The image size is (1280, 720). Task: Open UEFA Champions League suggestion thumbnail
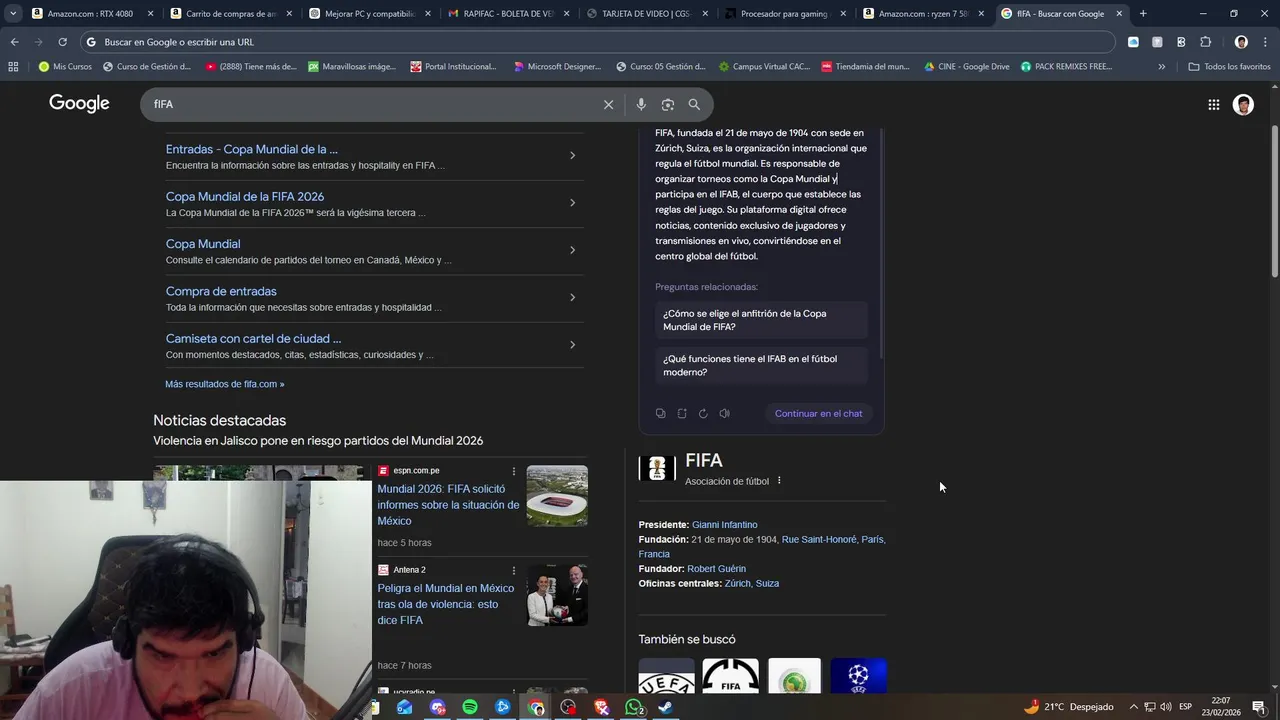click(858, 676)
